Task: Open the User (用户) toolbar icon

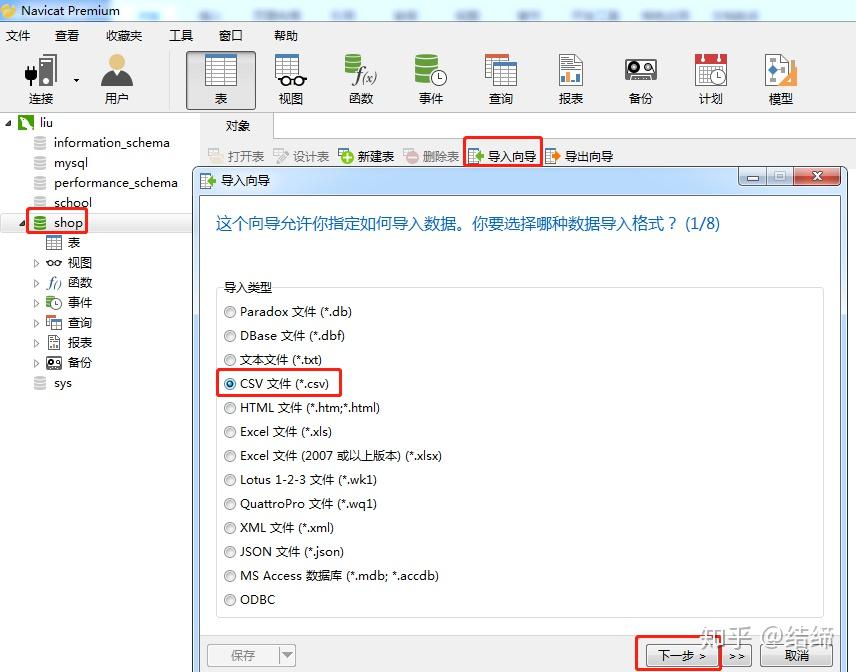Action: click(116, 79)
